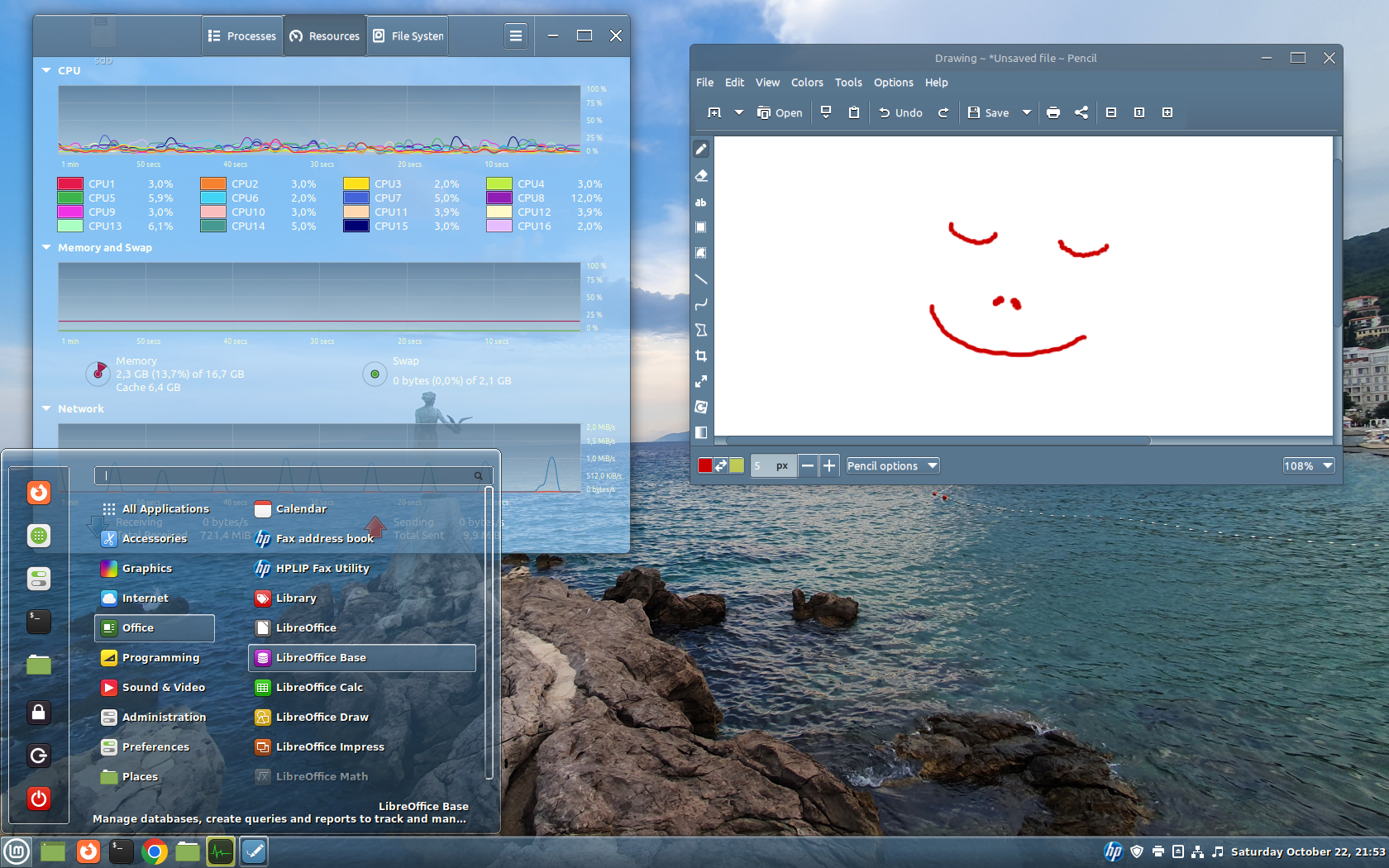
Task: Open new image options dropdown arrow
Action: coord(739,112)
